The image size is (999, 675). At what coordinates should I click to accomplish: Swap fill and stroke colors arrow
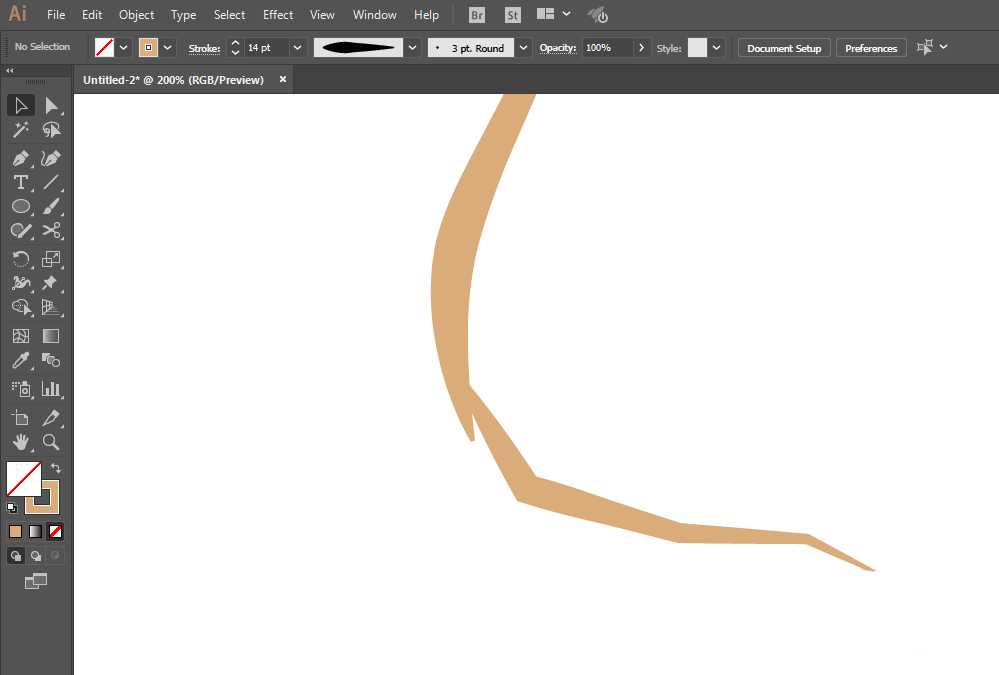point(56,468)
